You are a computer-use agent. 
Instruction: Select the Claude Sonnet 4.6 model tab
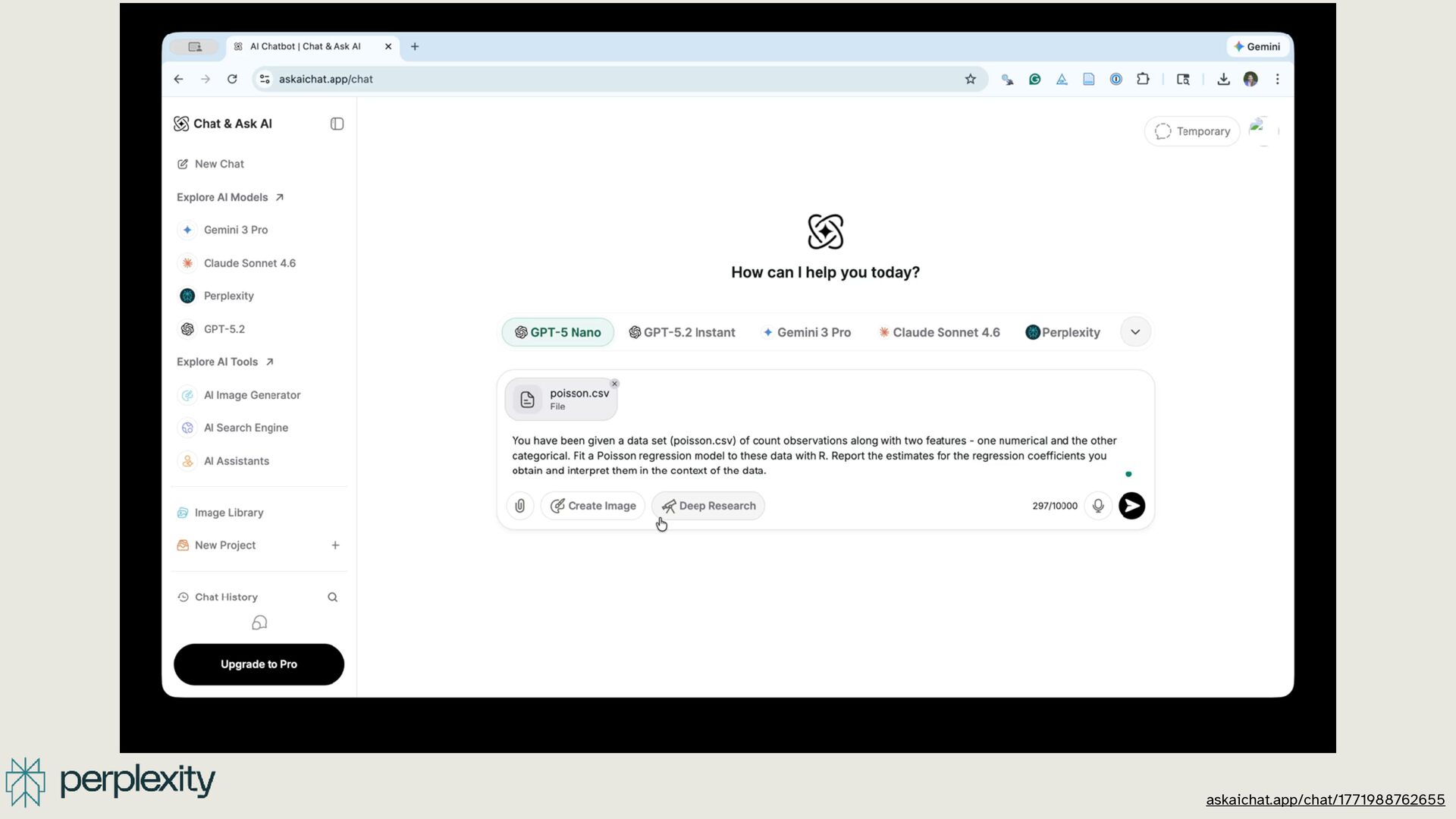(939, 332)
